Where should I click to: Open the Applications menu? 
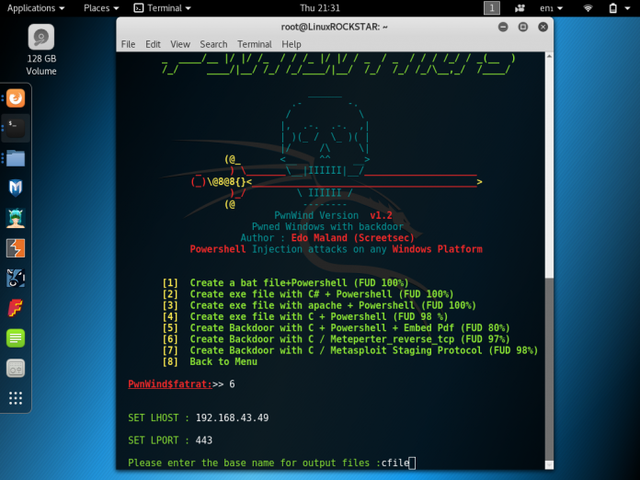coord(36,8)
